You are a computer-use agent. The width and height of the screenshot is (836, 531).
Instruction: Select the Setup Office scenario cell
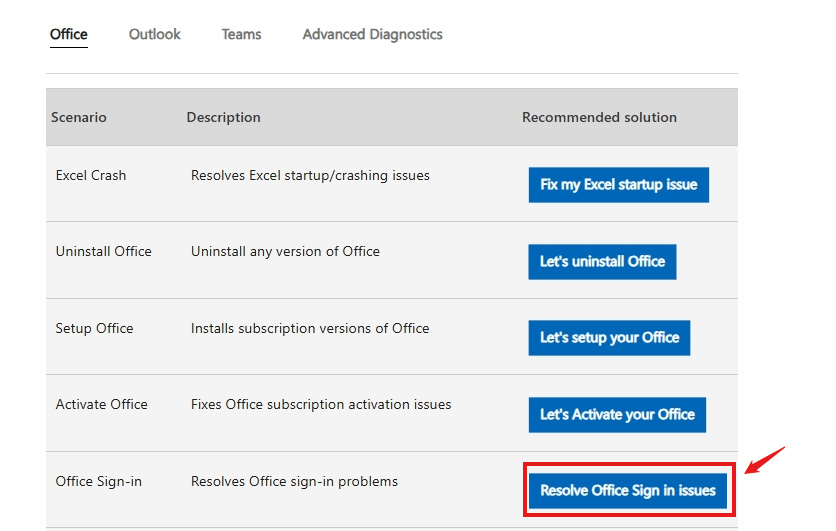(x=94, y=328)
